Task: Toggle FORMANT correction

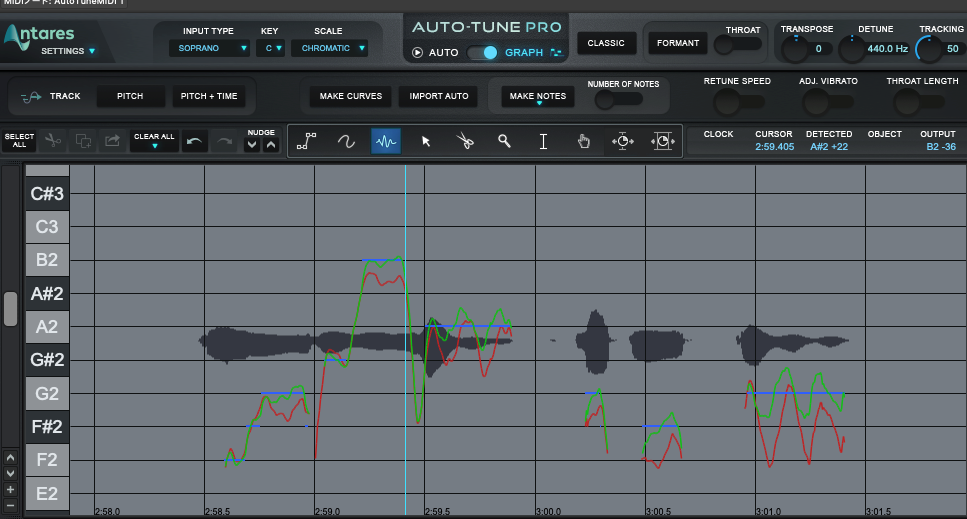Action: click(x=678, y=43)
